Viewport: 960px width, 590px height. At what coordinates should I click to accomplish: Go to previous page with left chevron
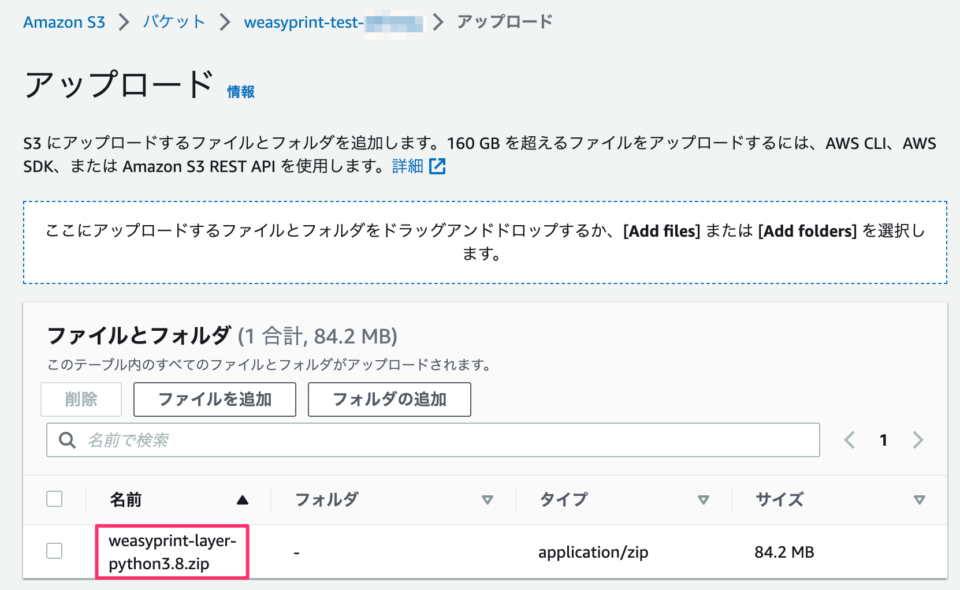[x=849, y=440]
